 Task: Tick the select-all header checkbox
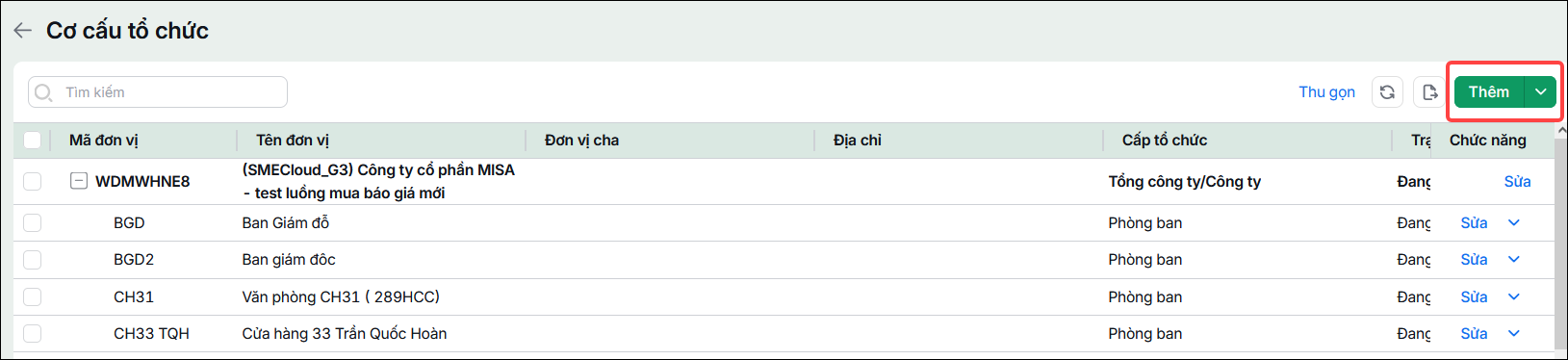[33, 141]
